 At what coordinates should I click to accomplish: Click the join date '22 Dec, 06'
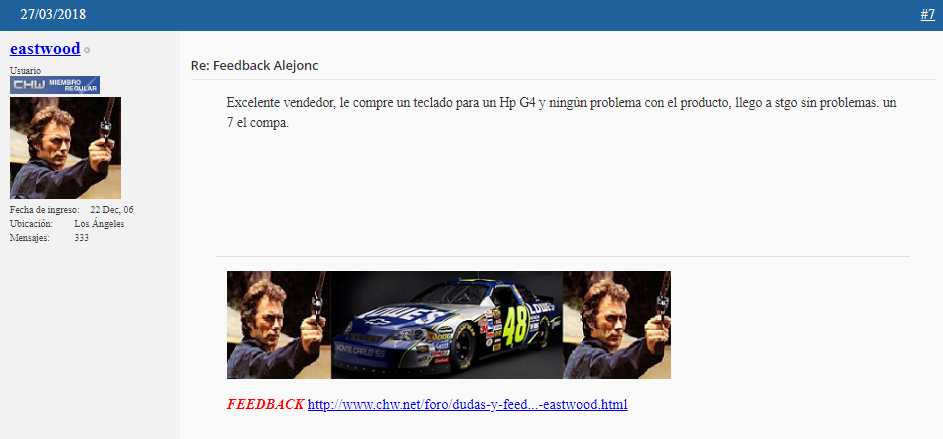112,210
